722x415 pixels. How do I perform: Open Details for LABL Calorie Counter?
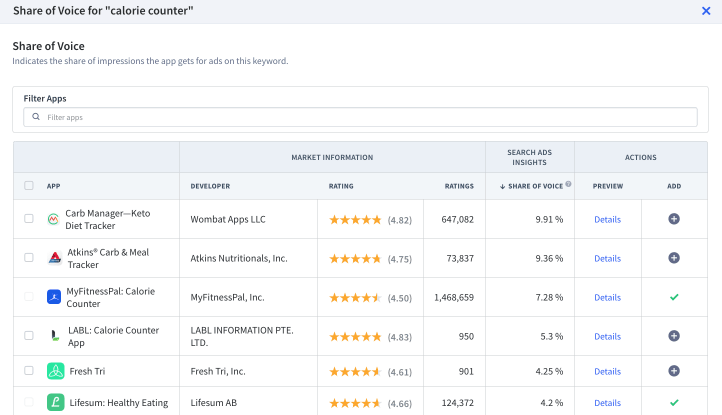pos(607,336)
